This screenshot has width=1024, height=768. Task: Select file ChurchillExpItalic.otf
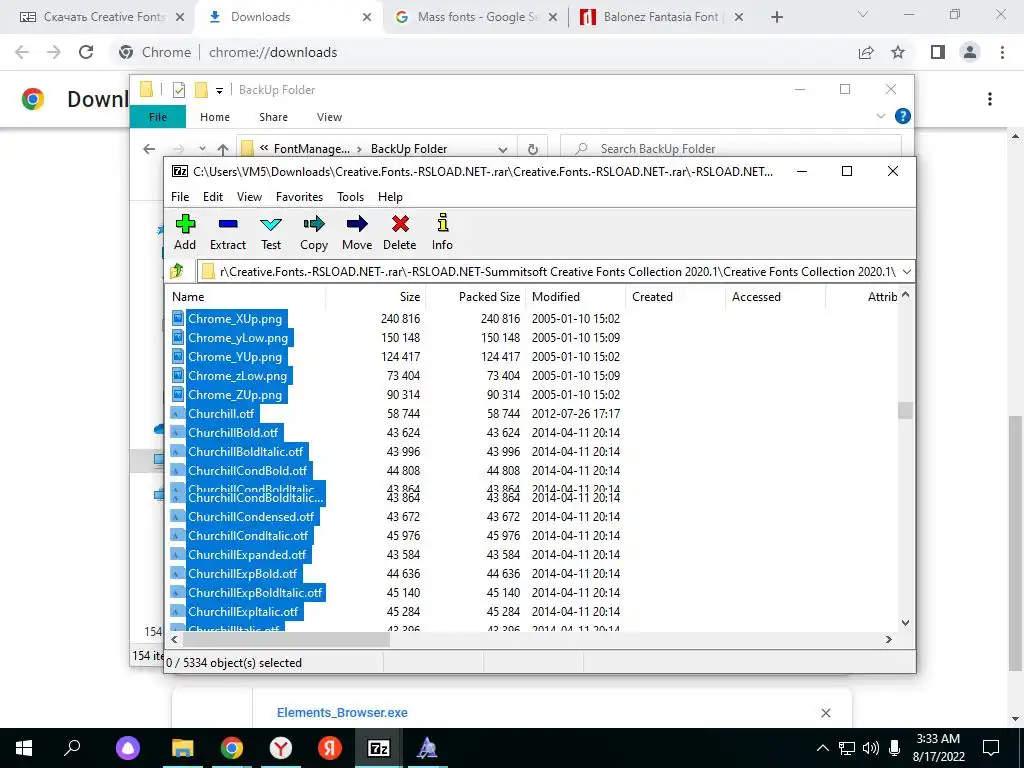tap(243, 611)
